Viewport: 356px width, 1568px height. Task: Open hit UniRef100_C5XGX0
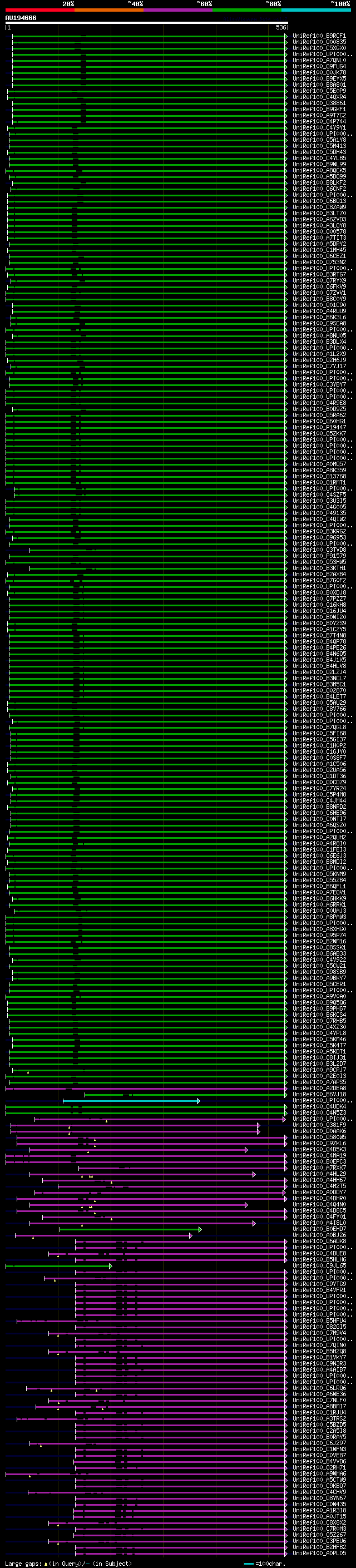point(319,48)
